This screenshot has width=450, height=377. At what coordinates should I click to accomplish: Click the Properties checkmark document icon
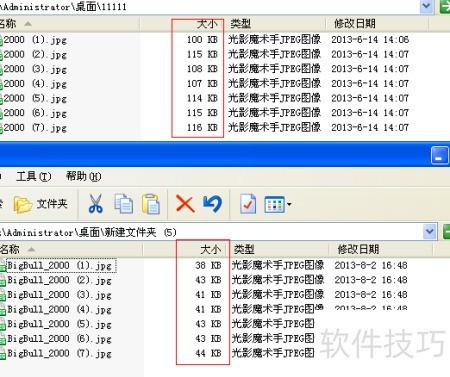tap(248, 204)
